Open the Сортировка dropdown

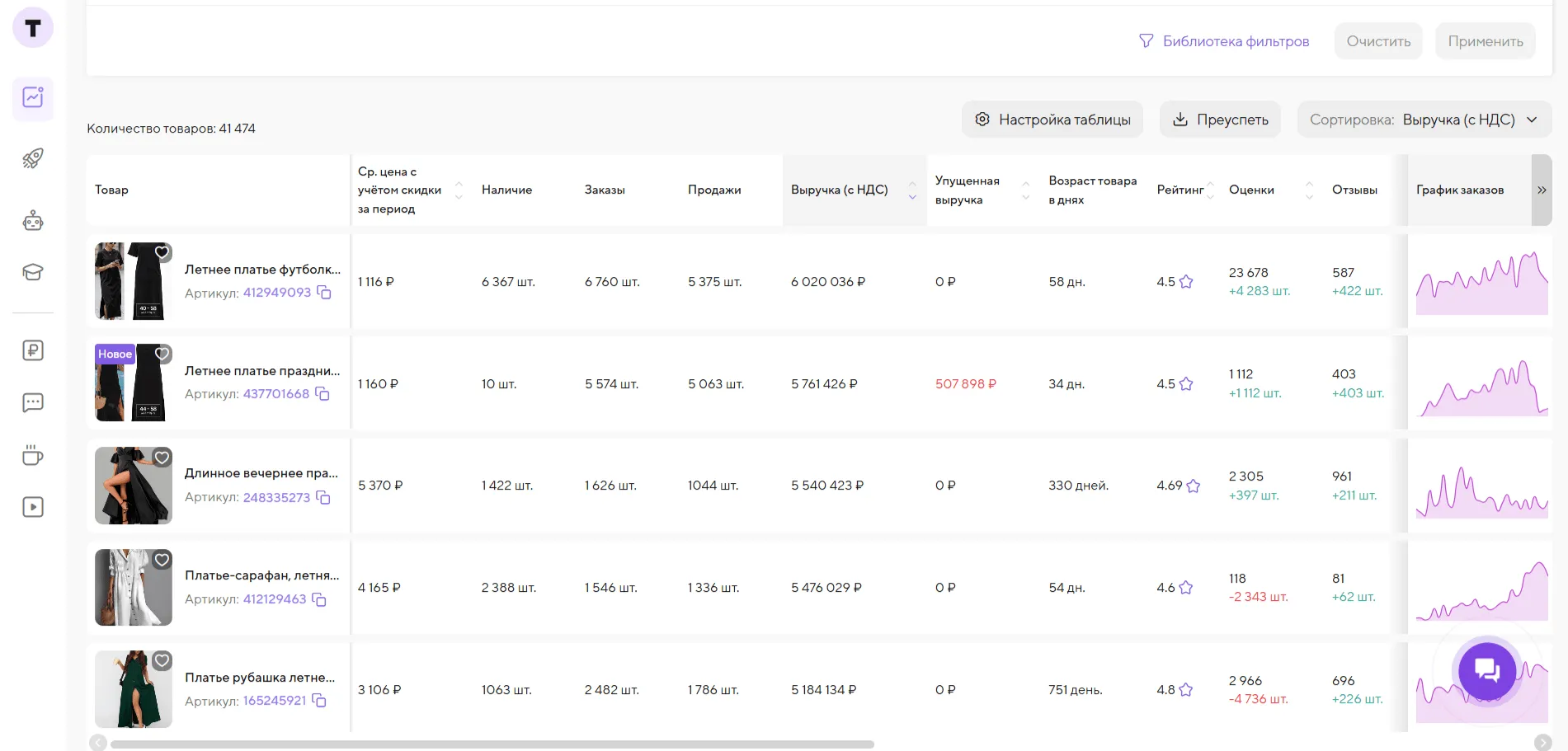[1424, 120]
